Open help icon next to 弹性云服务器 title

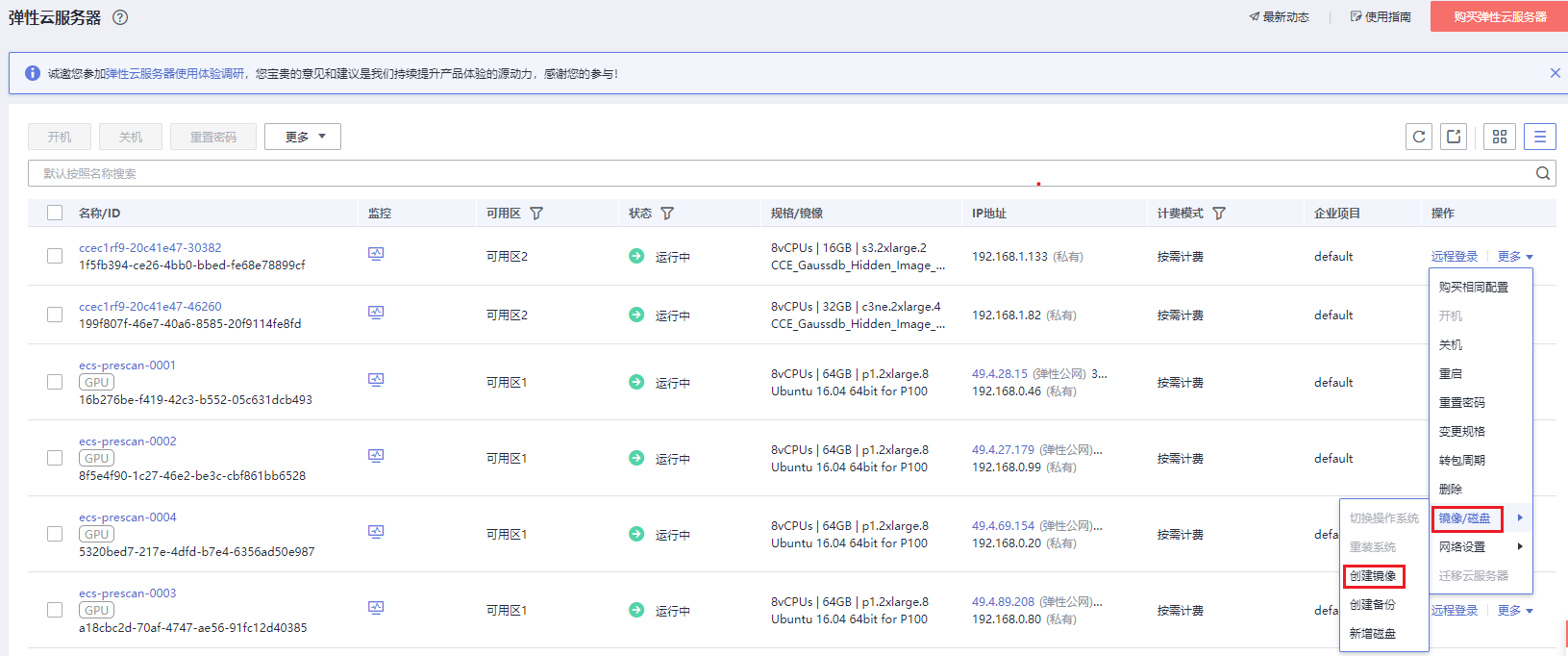click(120, 17)
